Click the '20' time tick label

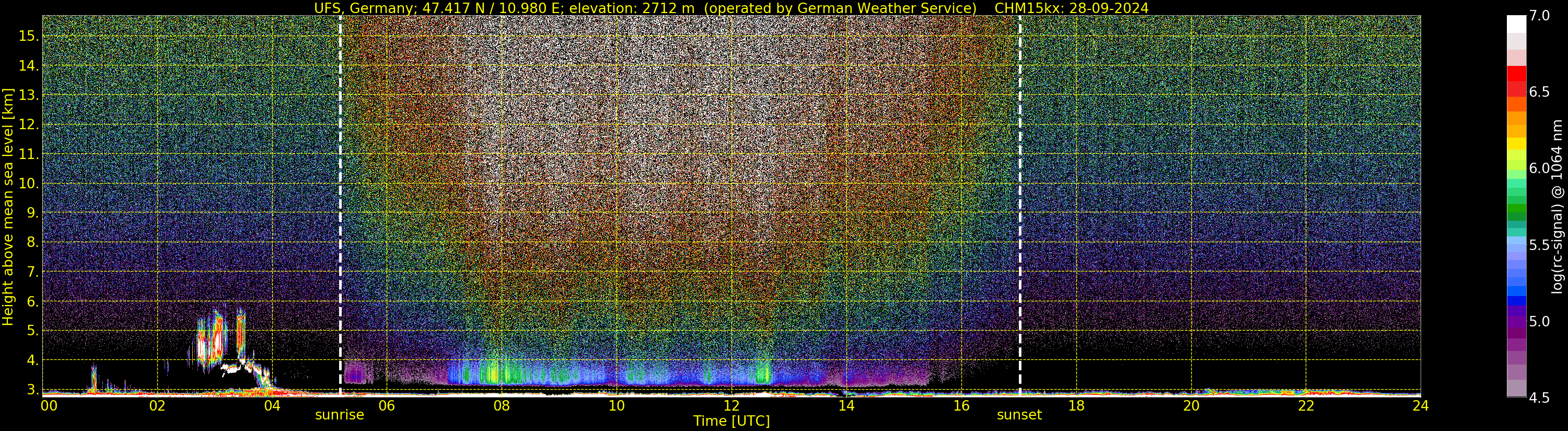[x=1191, y=405]
